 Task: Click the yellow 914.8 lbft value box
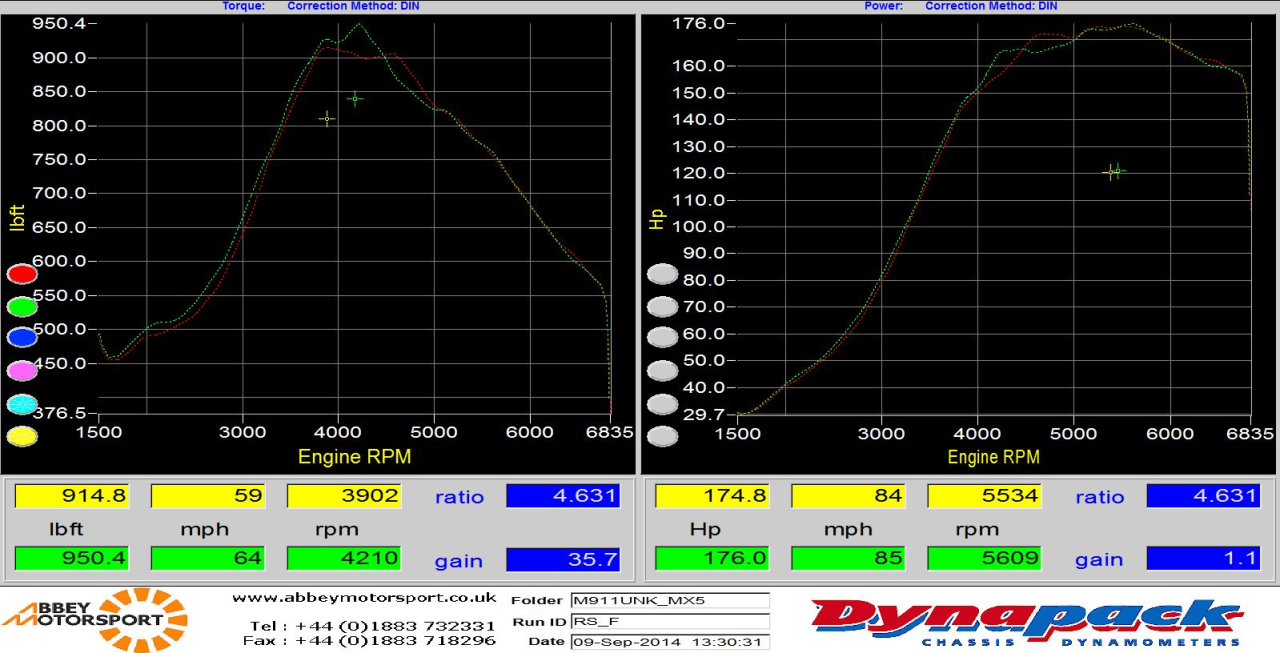point(71,495)
